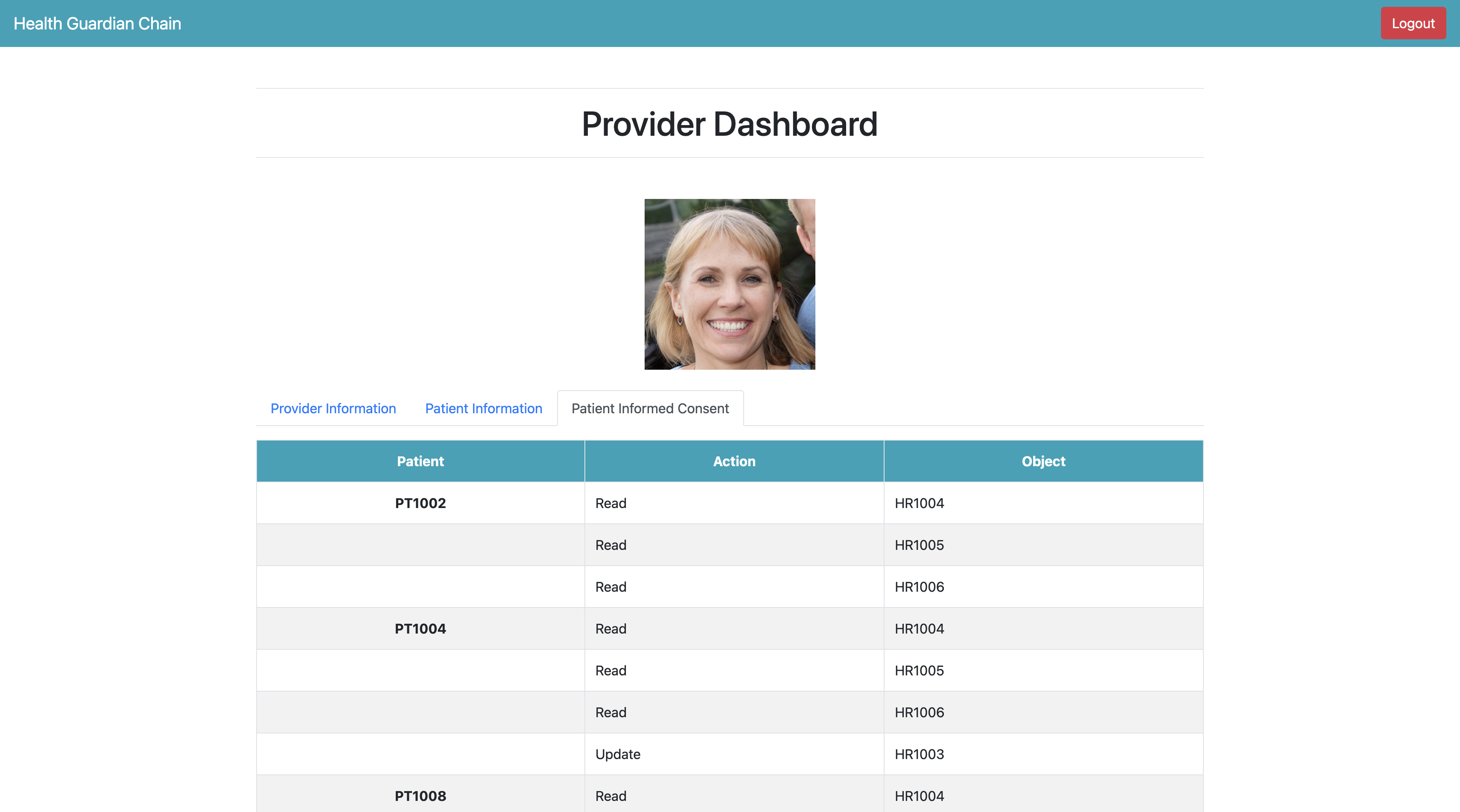Click HR1005 object under PT1002
This screenshot has width=1460, height=812.
tap(919, 545)
